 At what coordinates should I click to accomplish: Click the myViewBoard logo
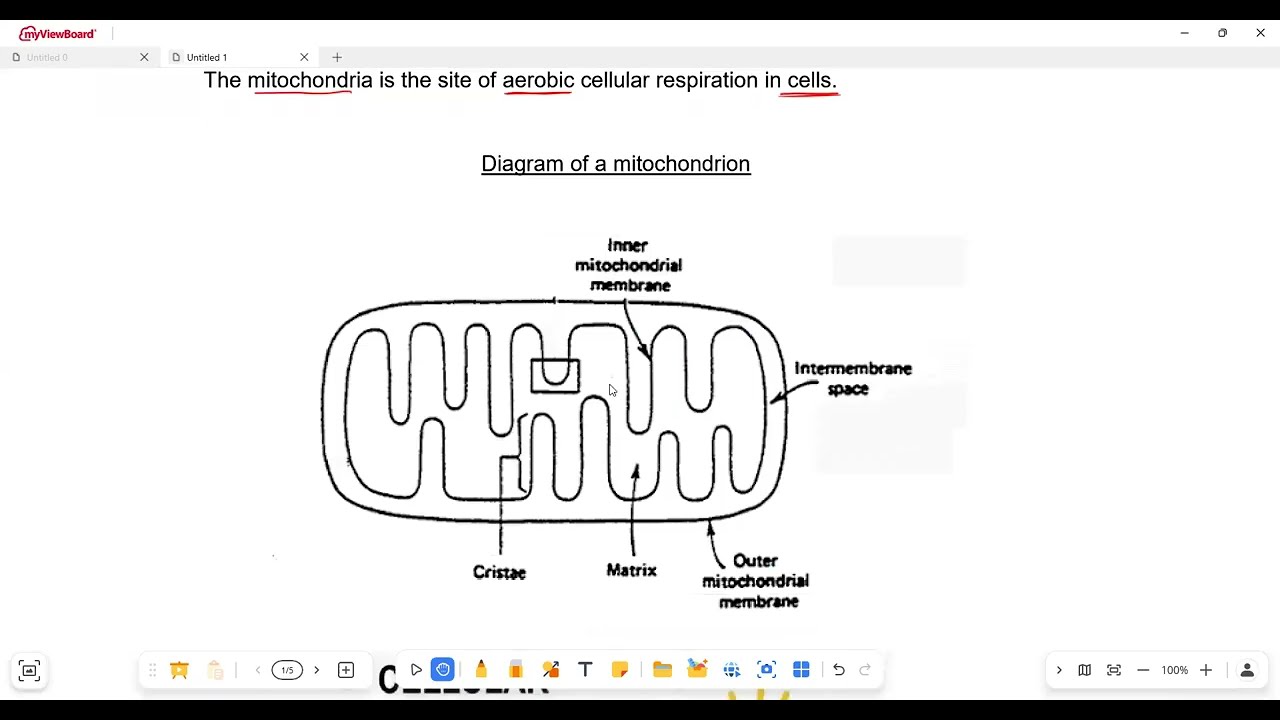(x=57, y=34)
